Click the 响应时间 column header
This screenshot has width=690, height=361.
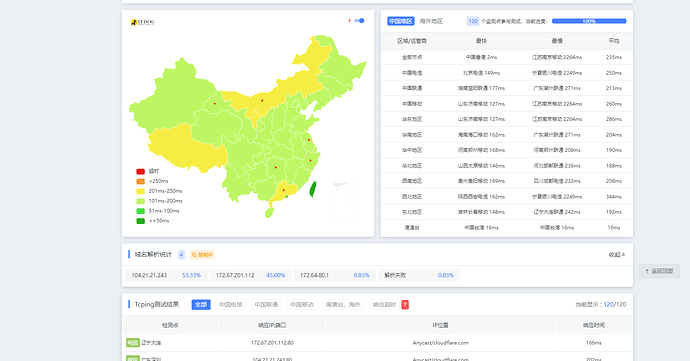tap(594, 325)
